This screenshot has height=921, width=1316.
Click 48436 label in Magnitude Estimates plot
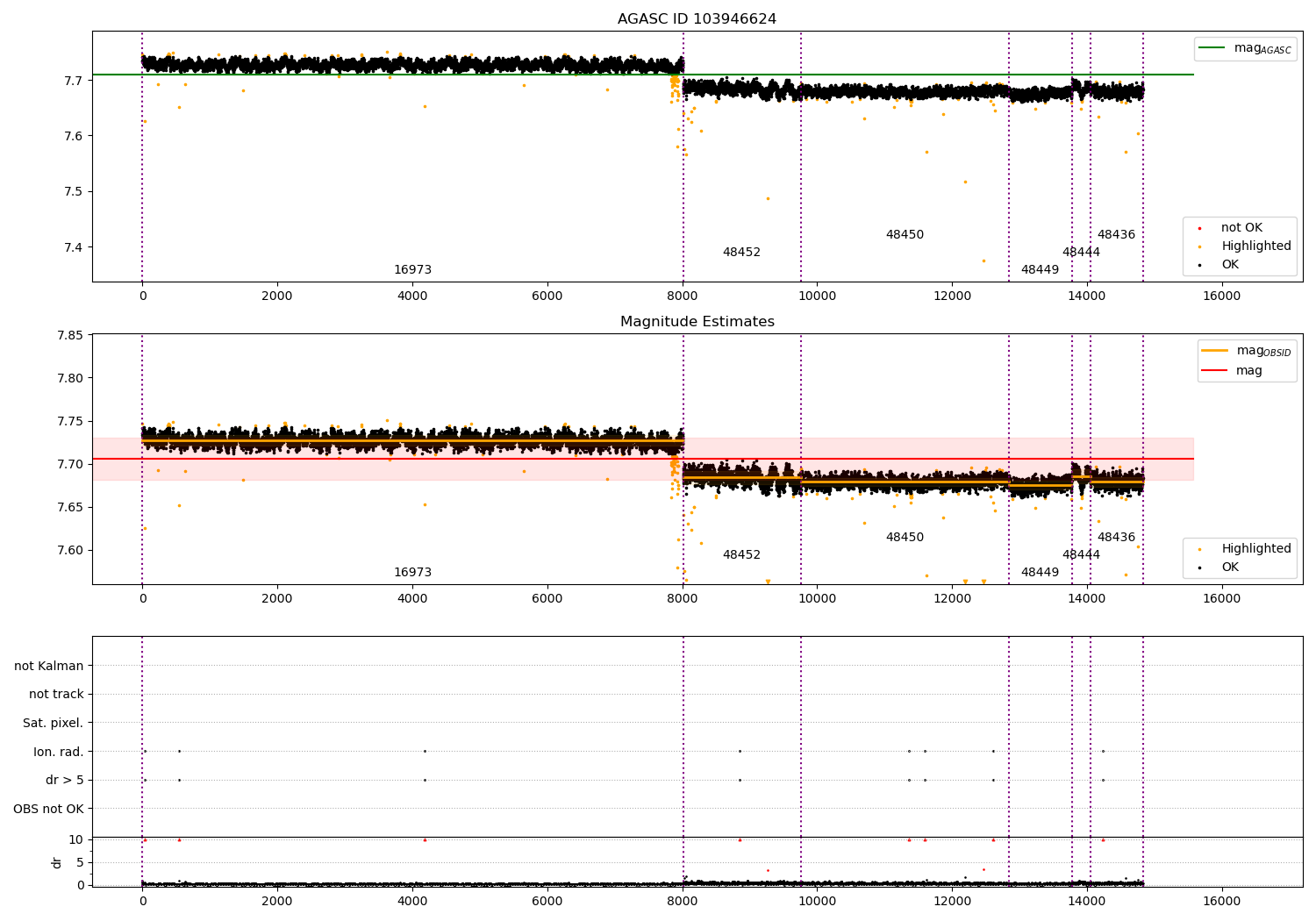coord(1116,538)
